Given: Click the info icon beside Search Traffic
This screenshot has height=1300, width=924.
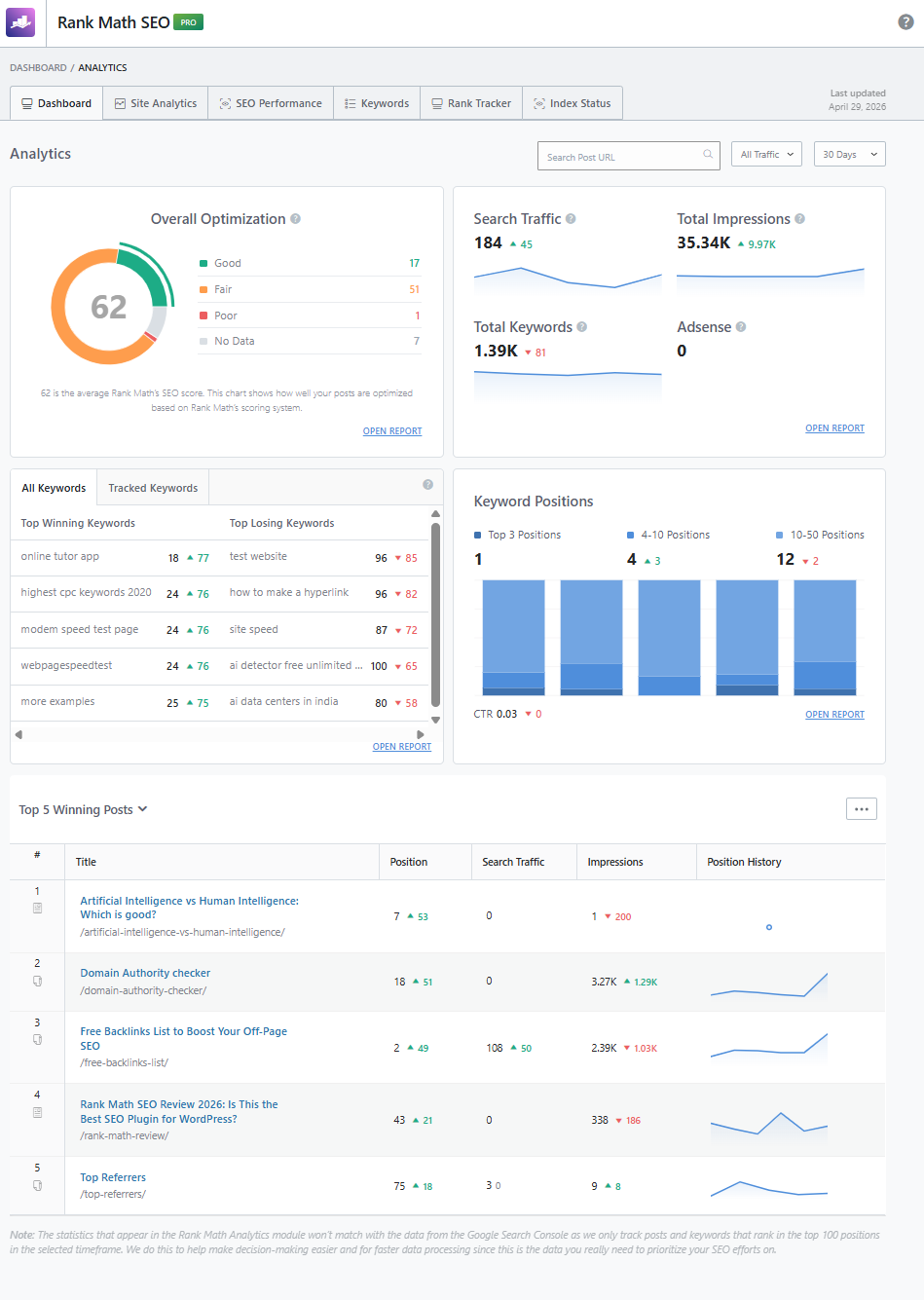Looking at the screenshot, I should tap(571, 219).
